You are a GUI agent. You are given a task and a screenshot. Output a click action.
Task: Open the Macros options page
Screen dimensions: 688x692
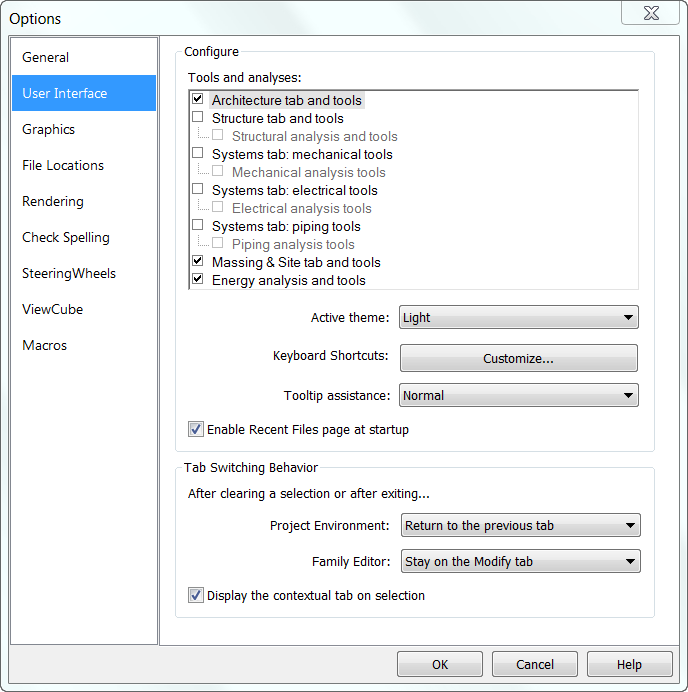tap(84, 345)
